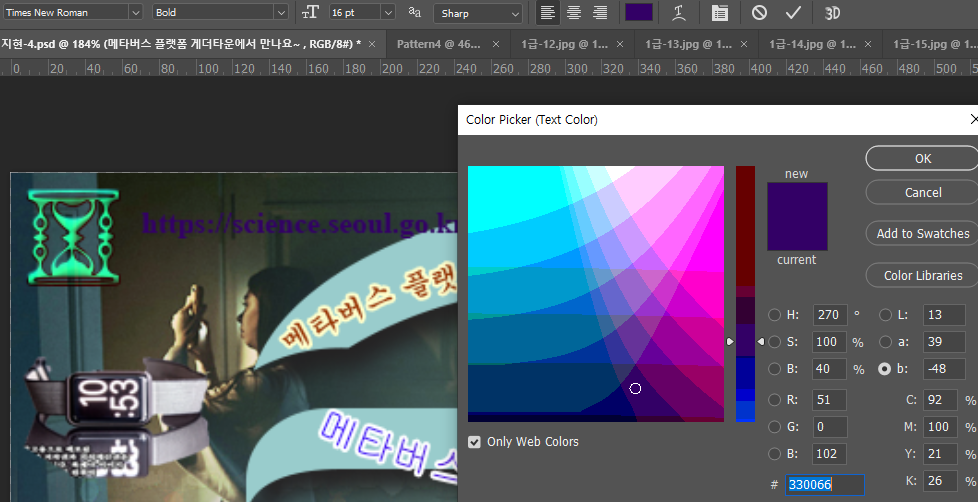Click the C cyan value field 92
The height and width of the screenshot is (502, 978).
tap(940, 400)
